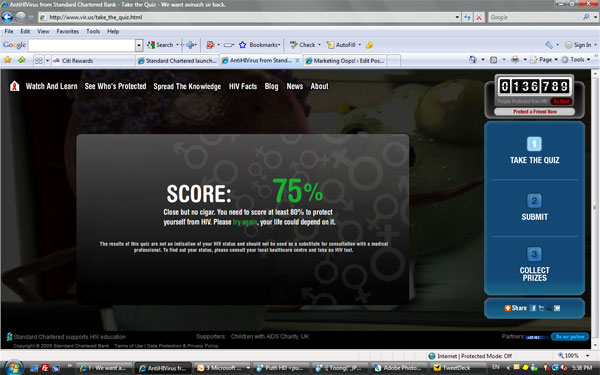Open the Help menu

click(113, 31)
